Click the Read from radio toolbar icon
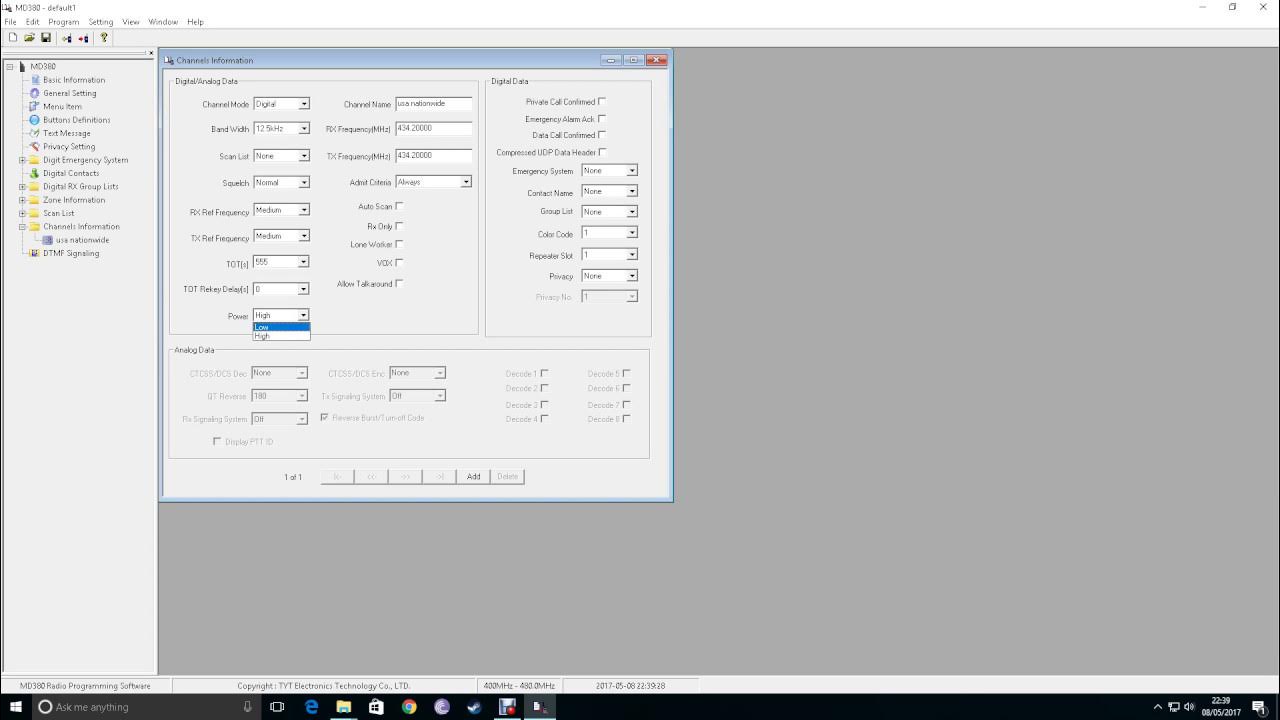 pyautogui.click(x=67, y=38)
